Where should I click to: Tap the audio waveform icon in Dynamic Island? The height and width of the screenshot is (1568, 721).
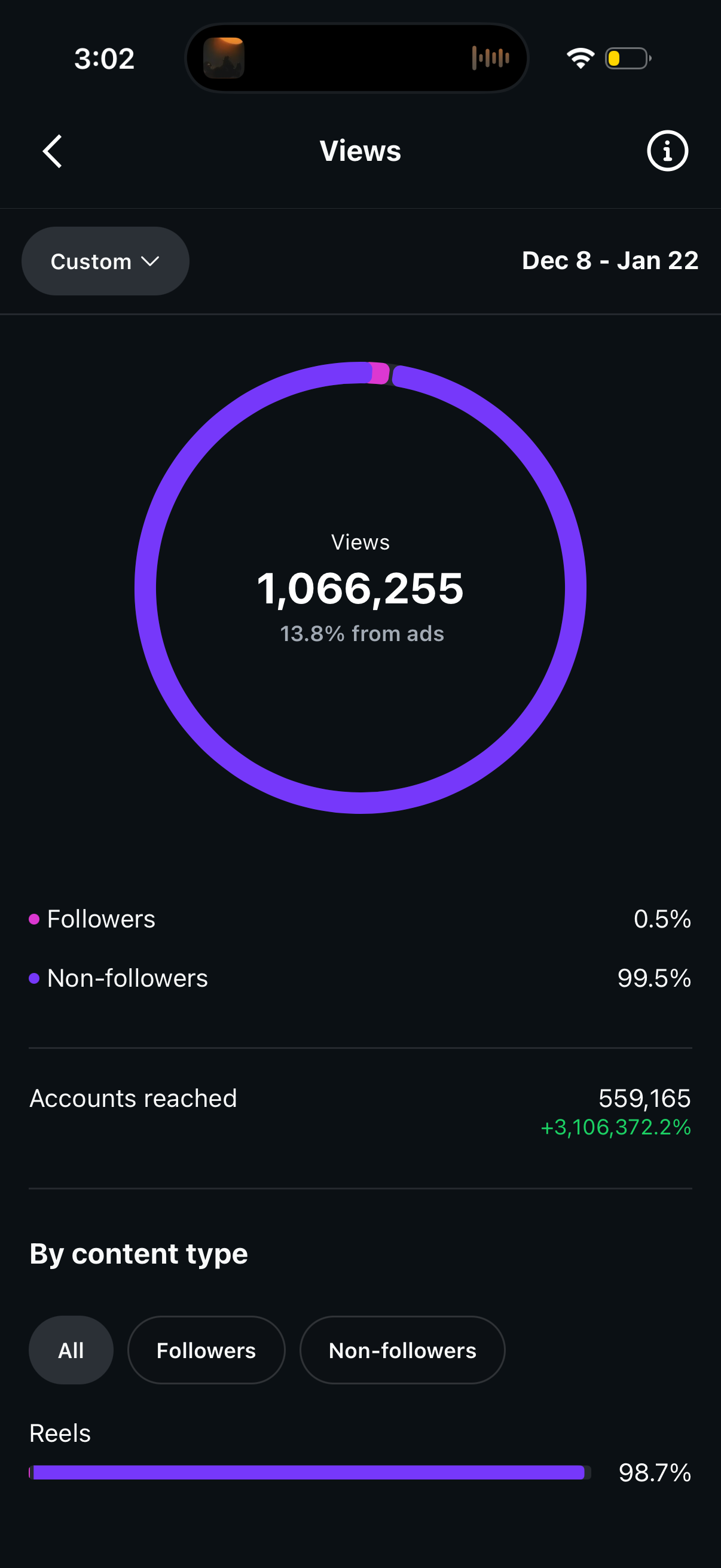pos(490,58)
